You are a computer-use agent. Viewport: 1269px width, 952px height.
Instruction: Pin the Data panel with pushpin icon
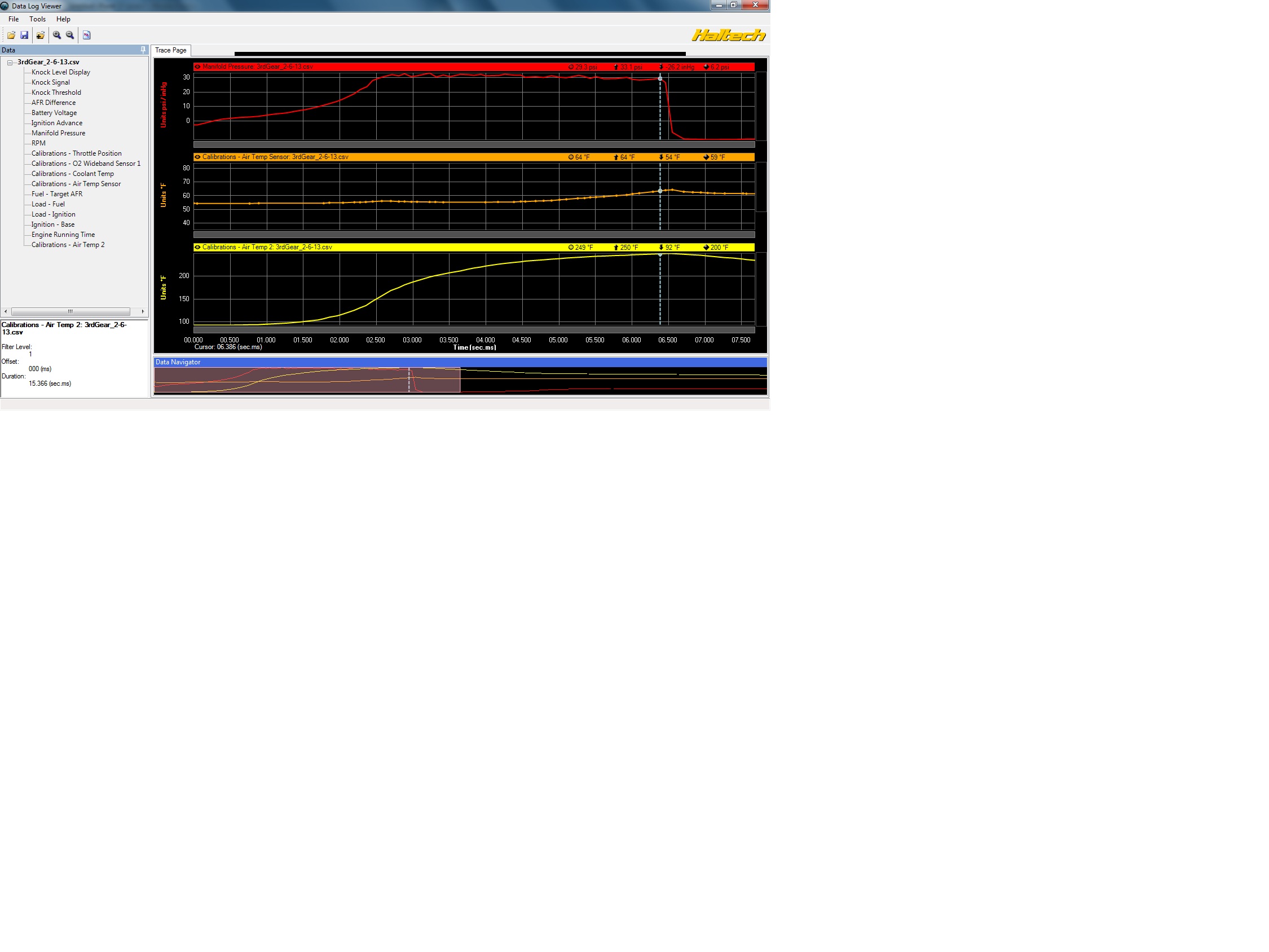[143, 50]
